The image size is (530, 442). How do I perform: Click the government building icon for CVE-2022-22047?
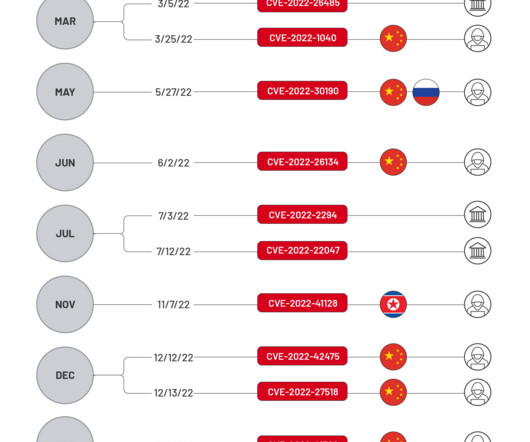click(478, 251)
